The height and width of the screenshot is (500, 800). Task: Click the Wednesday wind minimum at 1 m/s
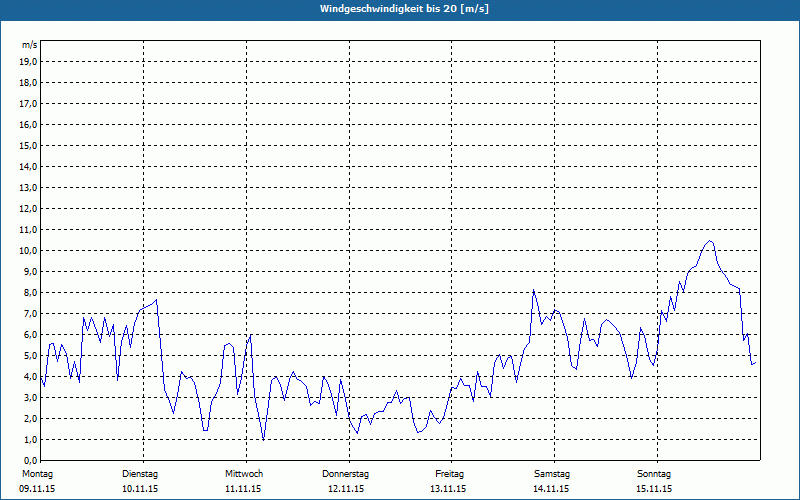click(x=263, y=439)
